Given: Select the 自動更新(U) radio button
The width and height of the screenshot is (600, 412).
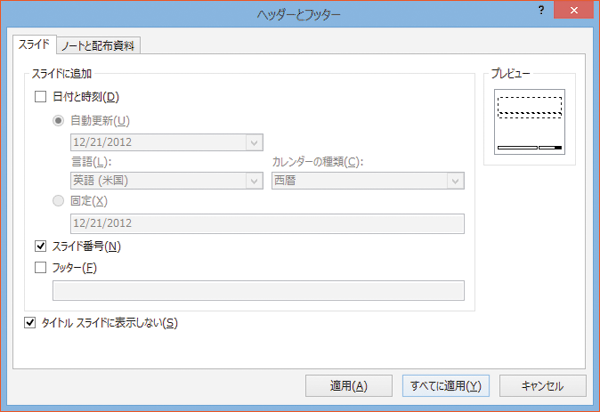Looking at the screenshot, I should pyautogui.click(x=58, y=121).
